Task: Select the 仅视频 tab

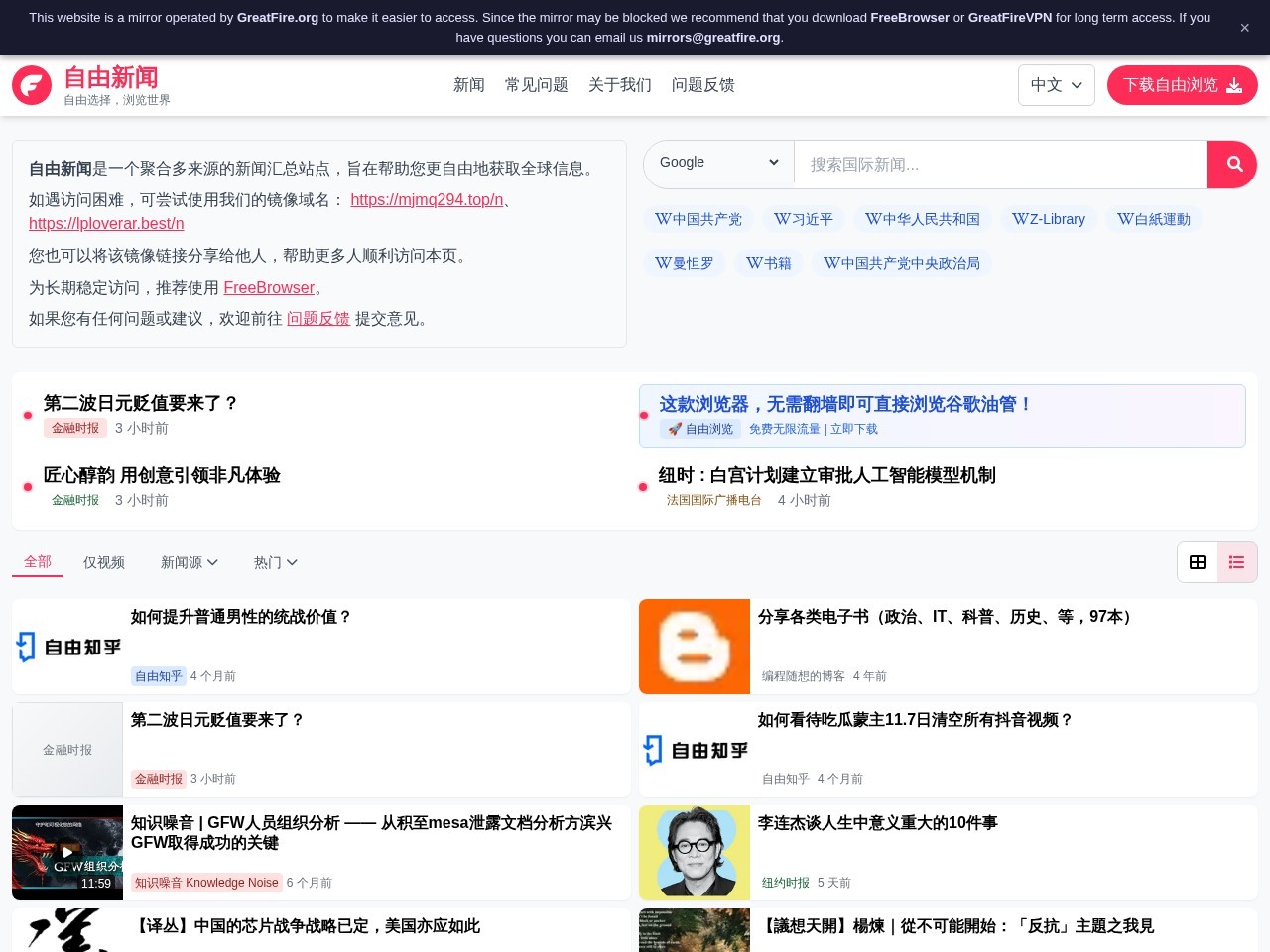Action: tap(104, 562)
